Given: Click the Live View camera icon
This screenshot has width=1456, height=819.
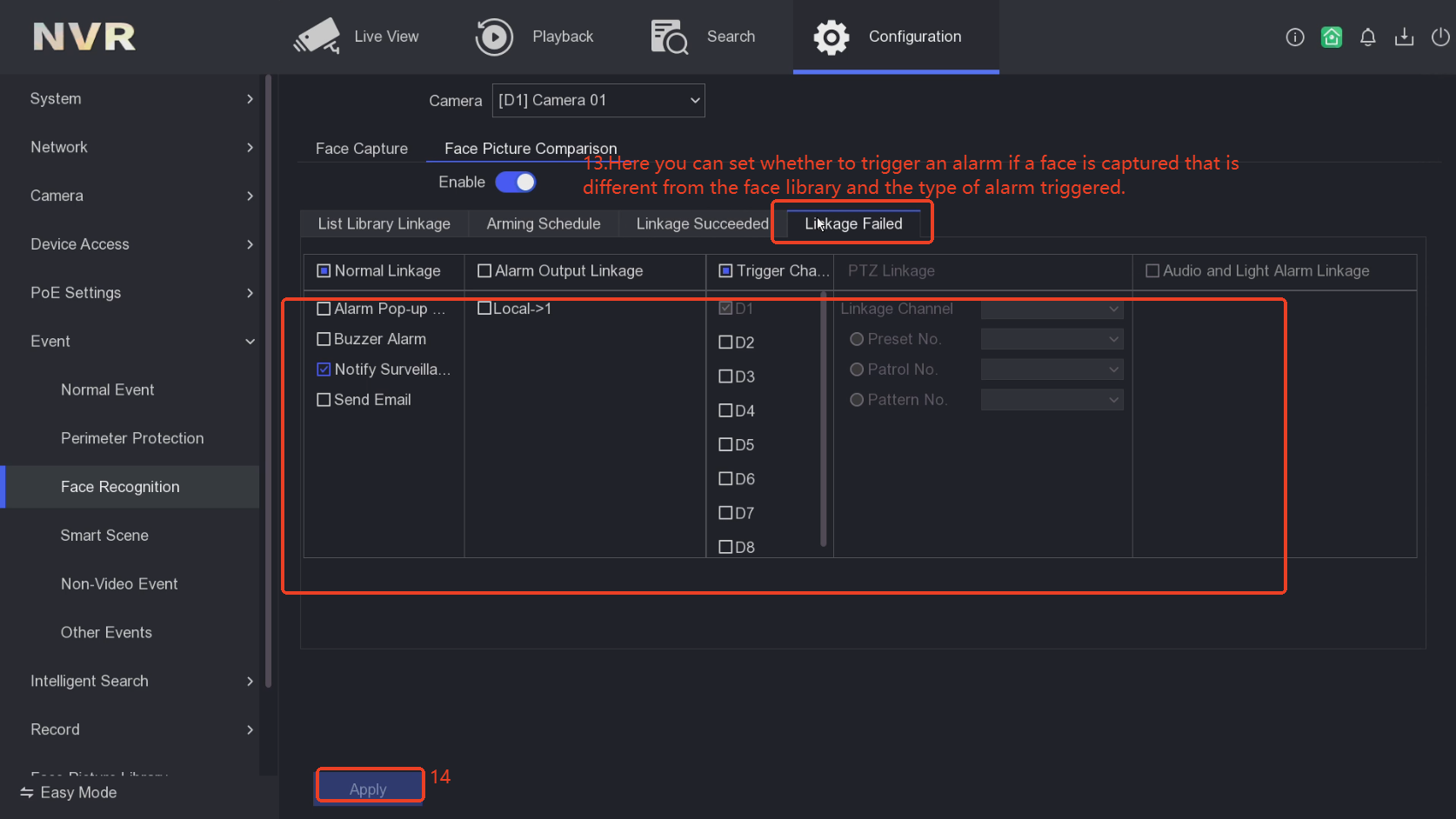Looking at the screenshot, I should (x=317, y=37).
